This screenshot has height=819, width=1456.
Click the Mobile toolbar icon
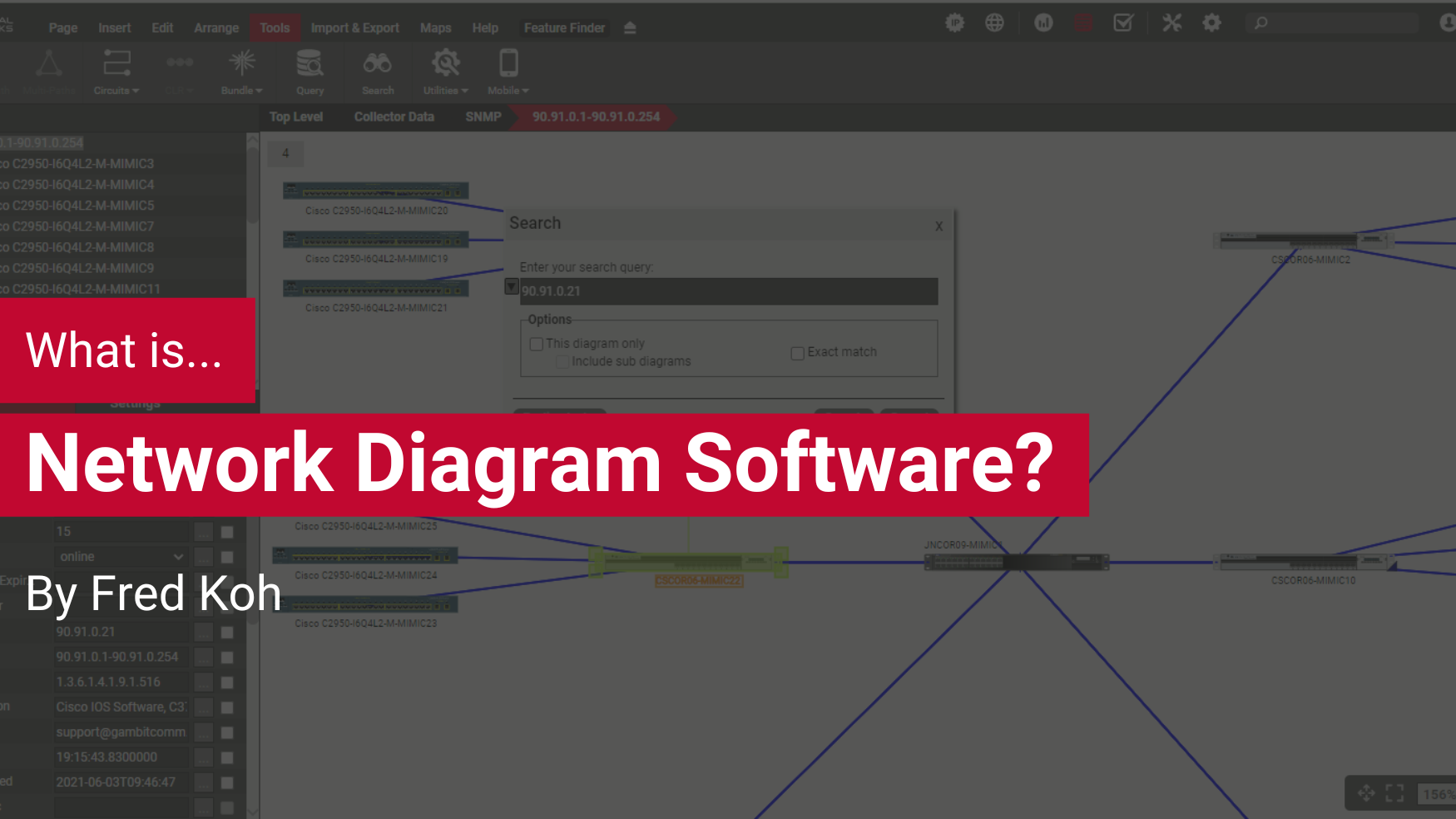pos(508,71)
